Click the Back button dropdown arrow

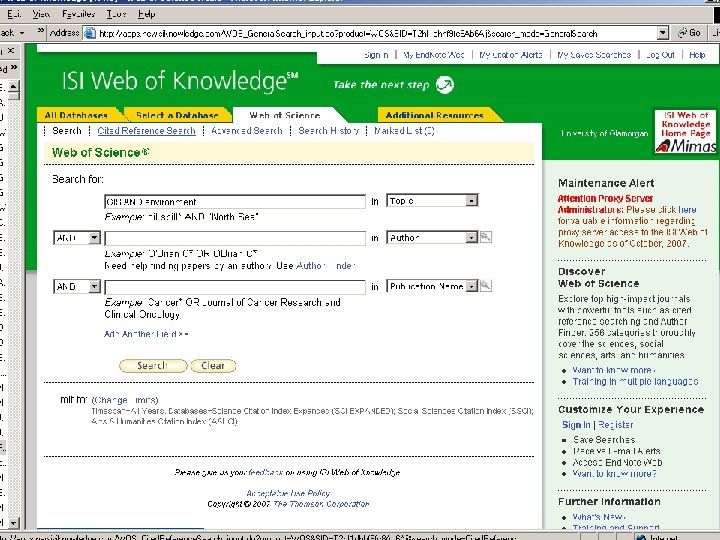[x=22, y=33]
